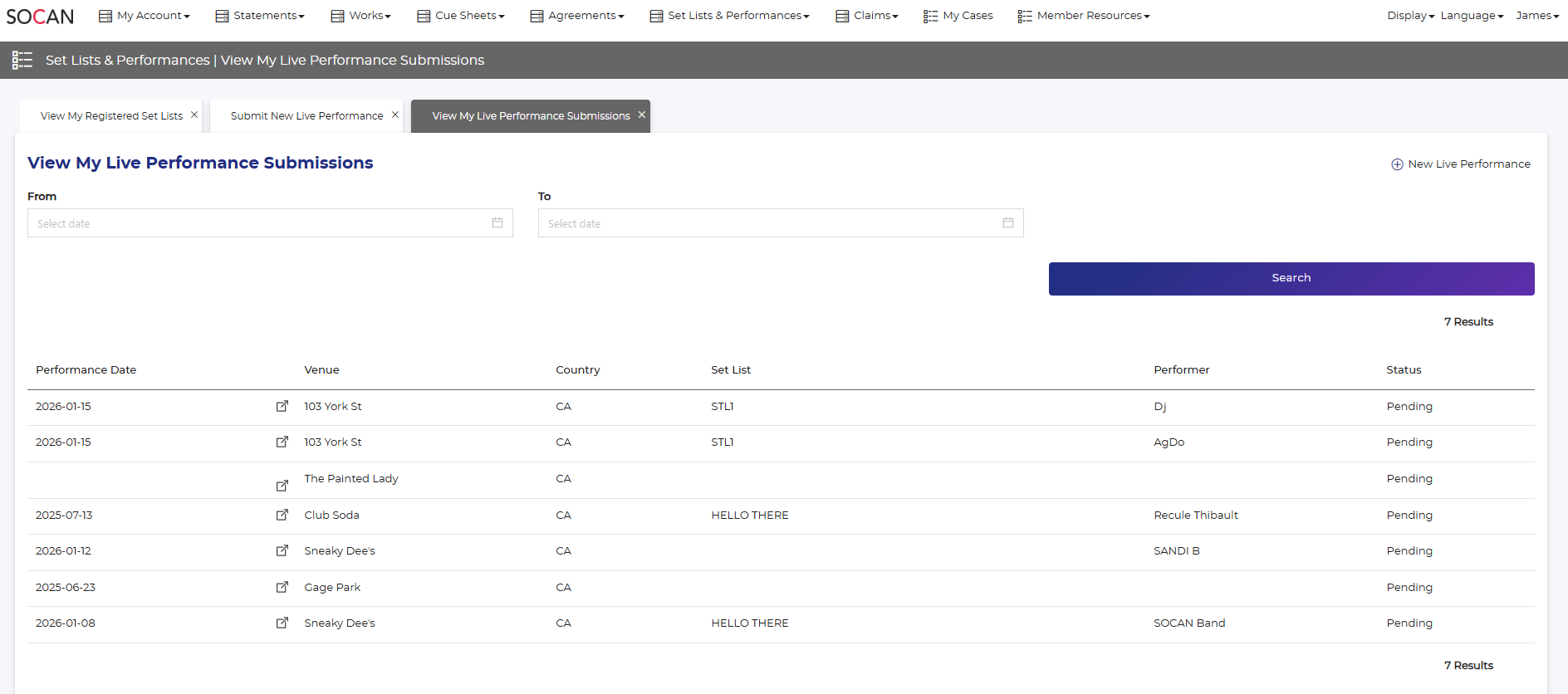Image resolution: width=1568 pixels, height=694 pixels.
Task: Click the list icon in page header bar
Action: (x=22, y=60)
